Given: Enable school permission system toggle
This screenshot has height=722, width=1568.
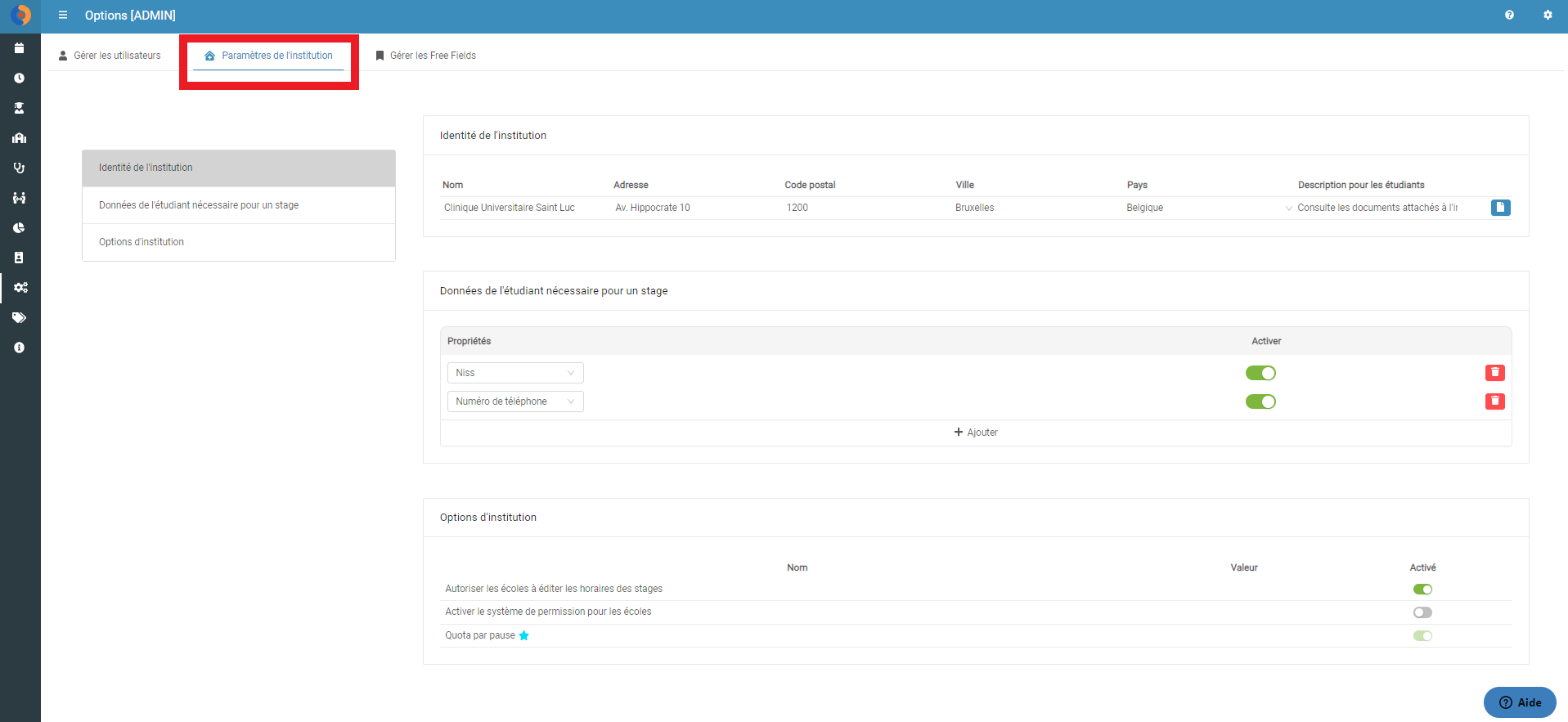Looking at the screenshot, I should coord(1422,612).
